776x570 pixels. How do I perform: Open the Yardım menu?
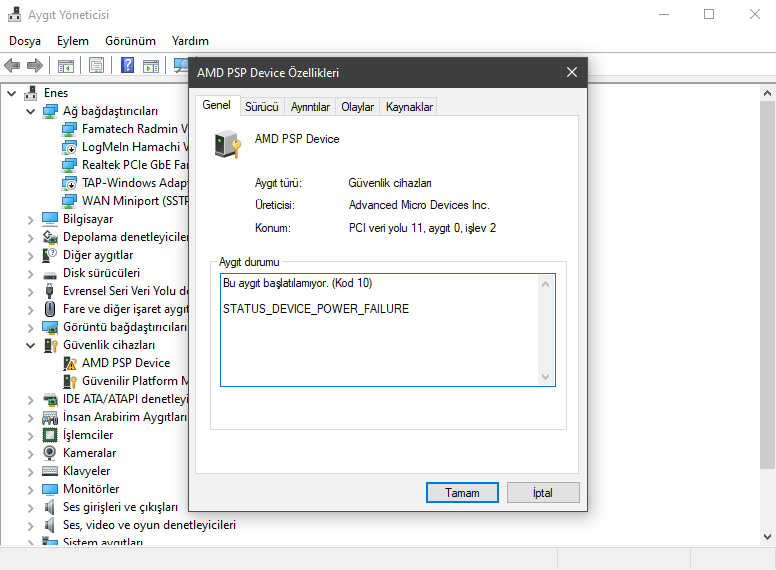tap(190, 41)
